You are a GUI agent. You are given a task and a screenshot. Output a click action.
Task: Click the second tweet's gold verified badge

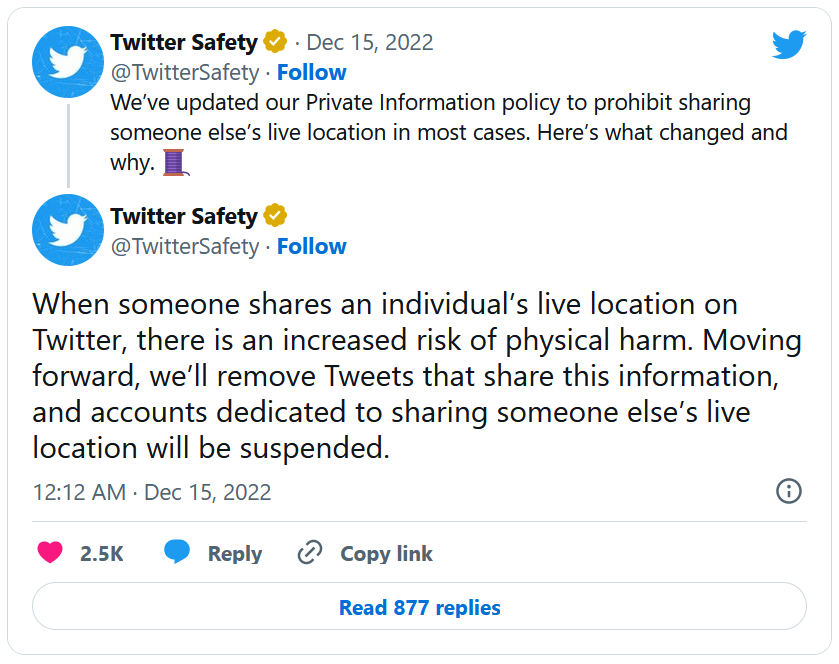click(275, 216)
